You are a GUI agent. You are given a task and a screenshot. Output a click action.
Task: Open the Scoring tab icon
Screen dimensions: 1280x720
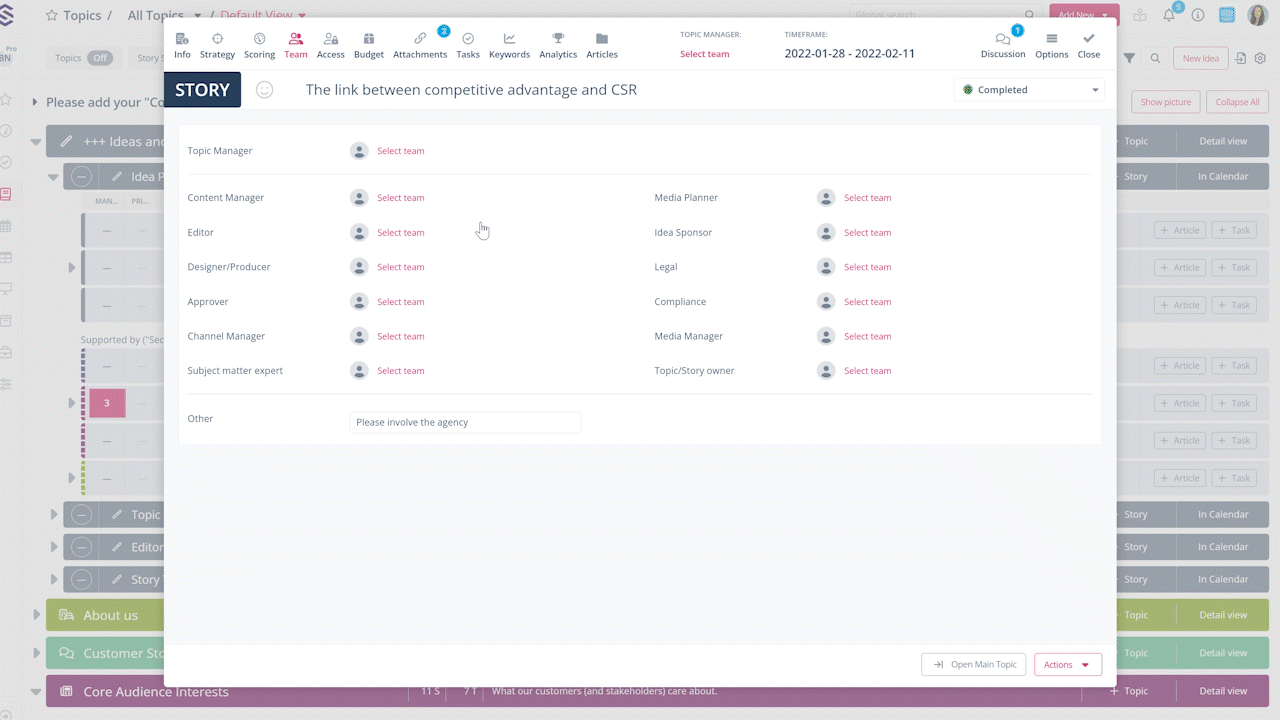click(259, 39)
